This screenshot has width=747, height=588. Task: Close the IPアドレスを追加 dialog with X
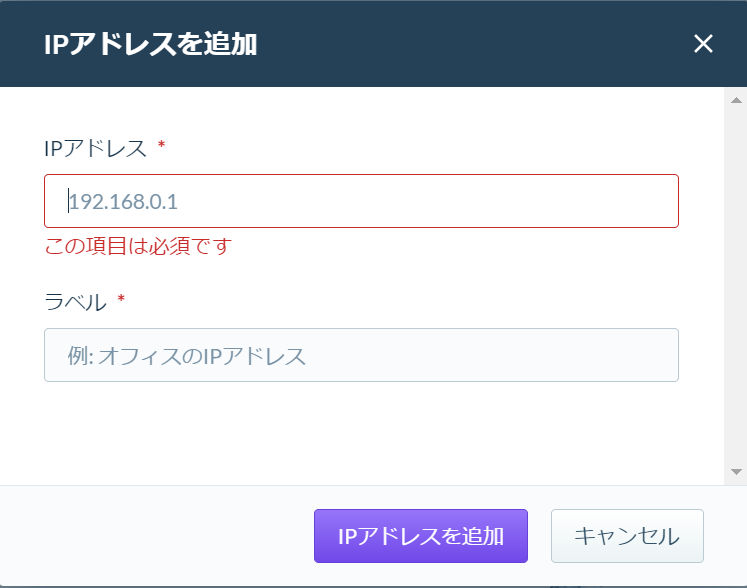point(703,44)
